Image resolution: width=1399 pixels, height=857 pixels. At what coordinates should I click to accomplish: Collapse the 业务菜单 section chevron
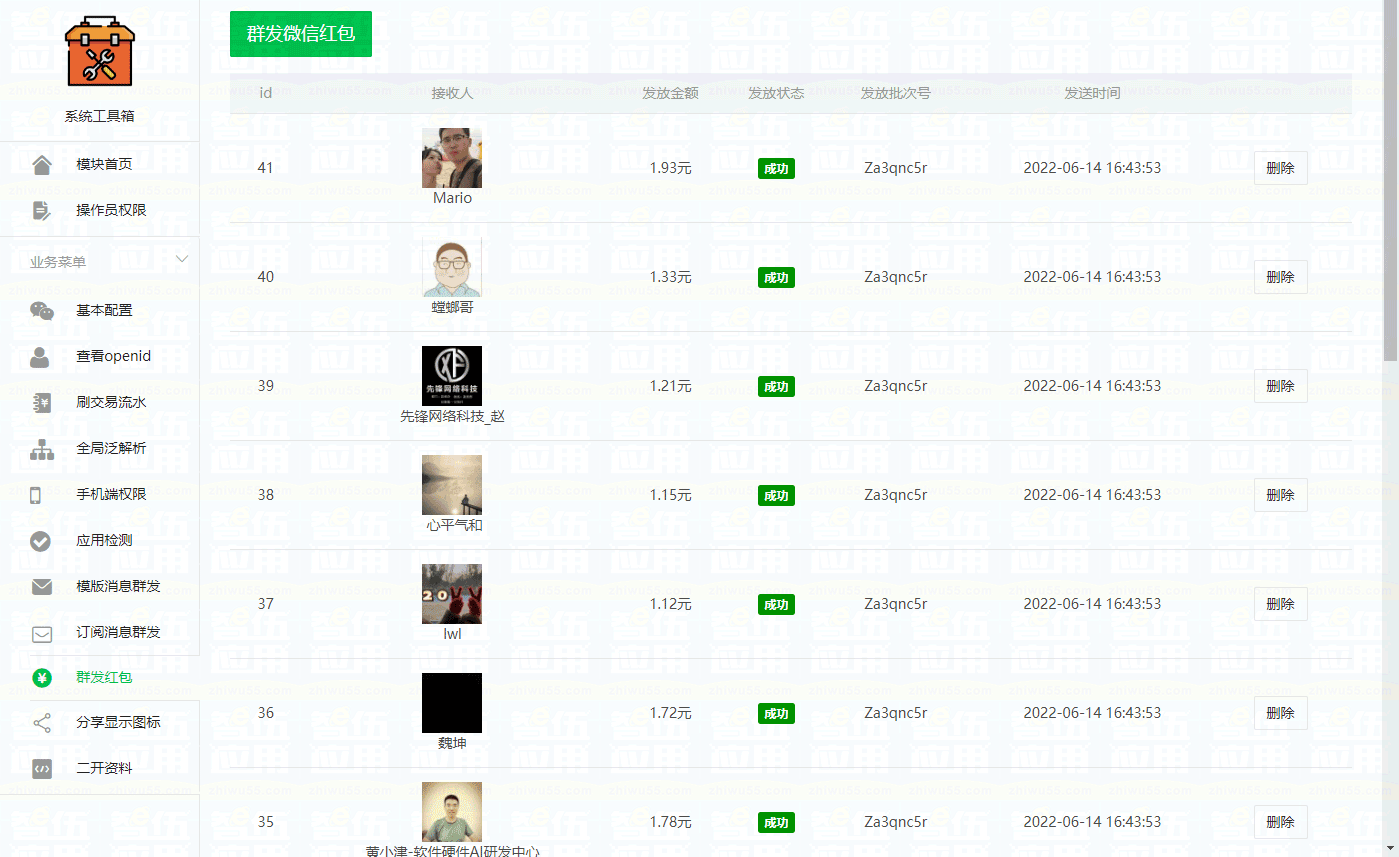click(182, 260)
